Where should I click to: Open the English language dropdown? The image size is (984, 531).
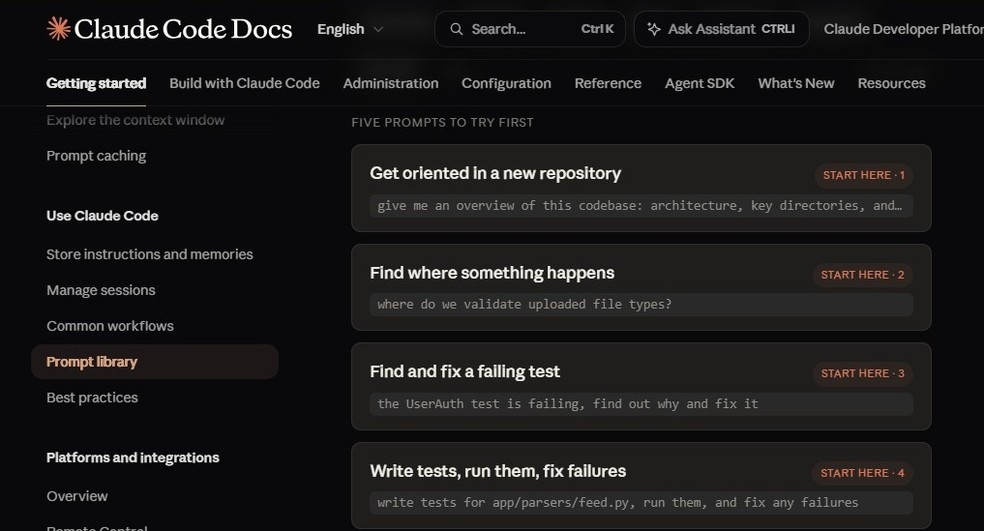(350, 30)
